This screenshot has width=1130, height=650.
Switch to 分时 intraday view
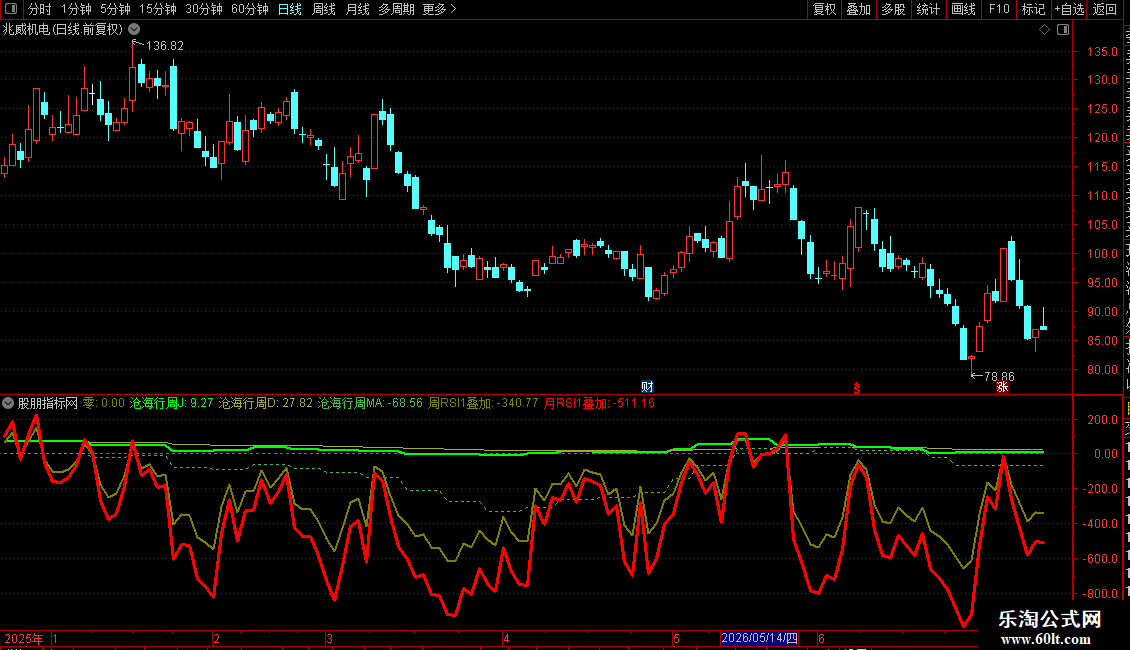[40, 9]
